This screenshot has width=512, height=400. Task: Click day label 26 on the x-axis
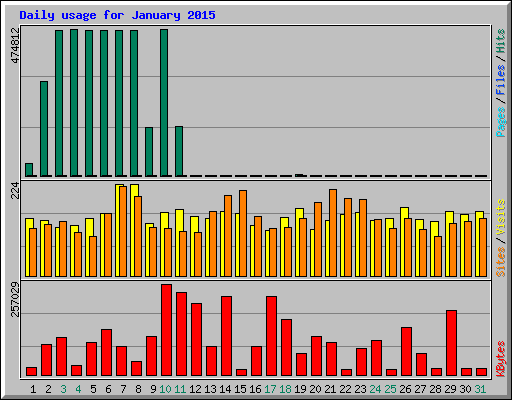point(405,389)
